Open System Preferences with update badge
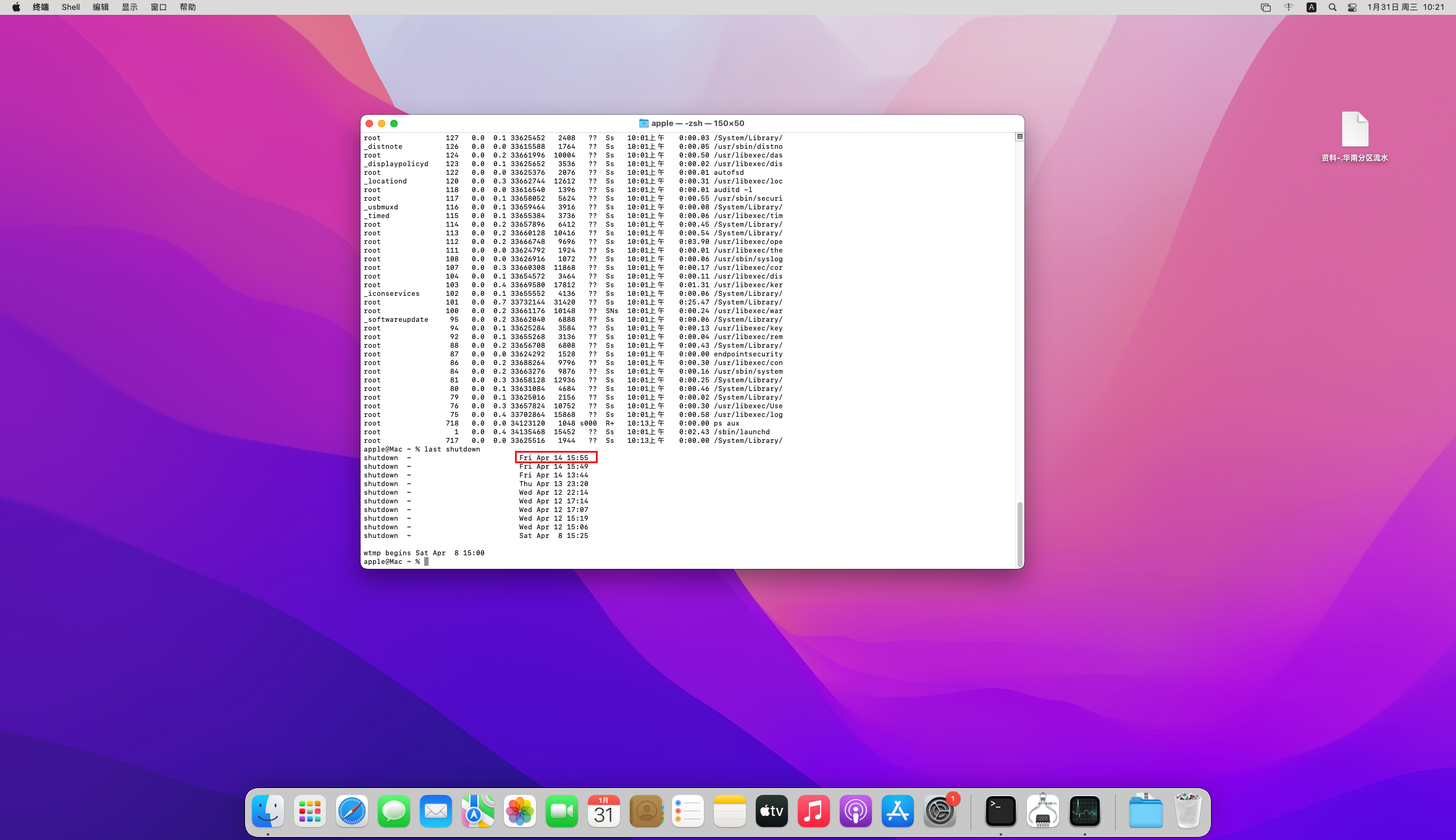This screenshot has height=840, width=1456. 940,811
